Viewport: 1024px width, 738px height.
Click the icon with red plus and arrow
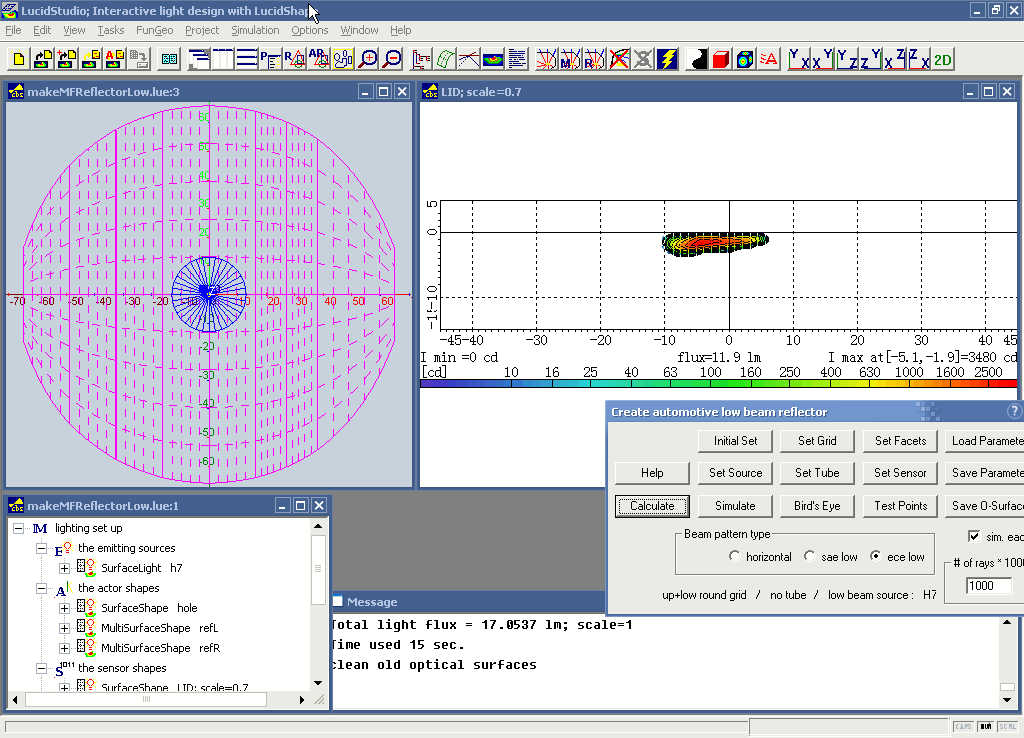[x=67, y=59]
